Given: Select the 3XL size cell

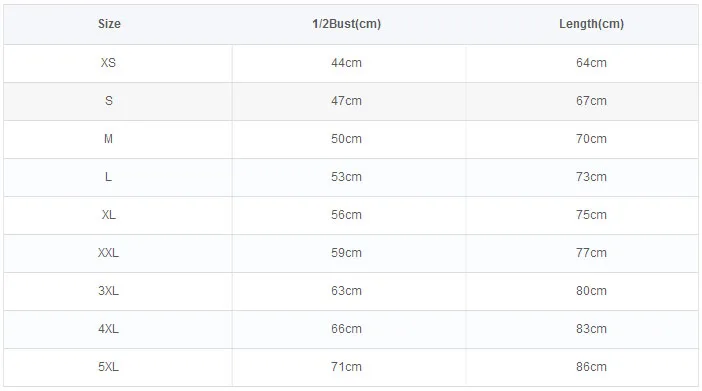Looking at the screenshot, I should point(108,291).
